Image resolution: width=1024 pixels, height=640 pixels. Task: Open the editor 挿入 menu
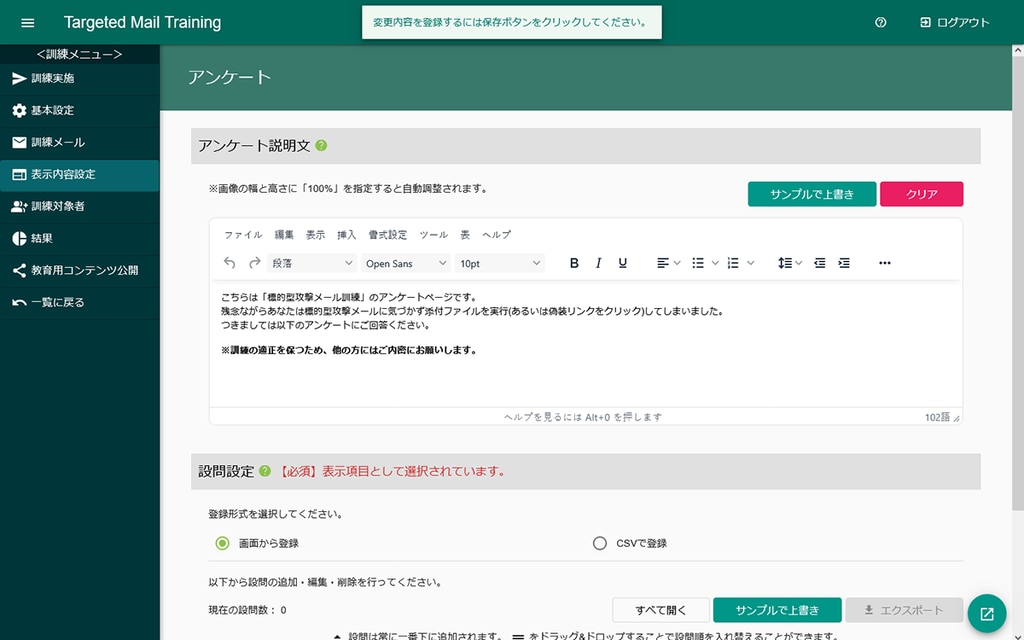pyautogui.click(x=347, y=234)
